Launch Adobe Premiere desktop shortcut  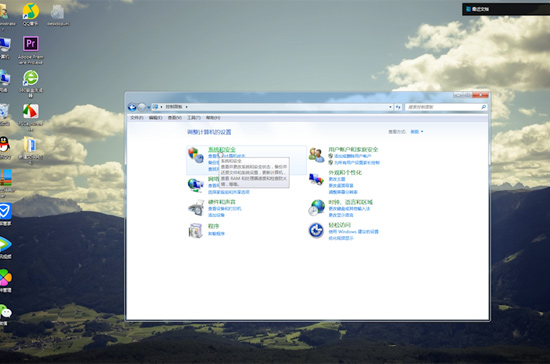[x=31, y=45]
